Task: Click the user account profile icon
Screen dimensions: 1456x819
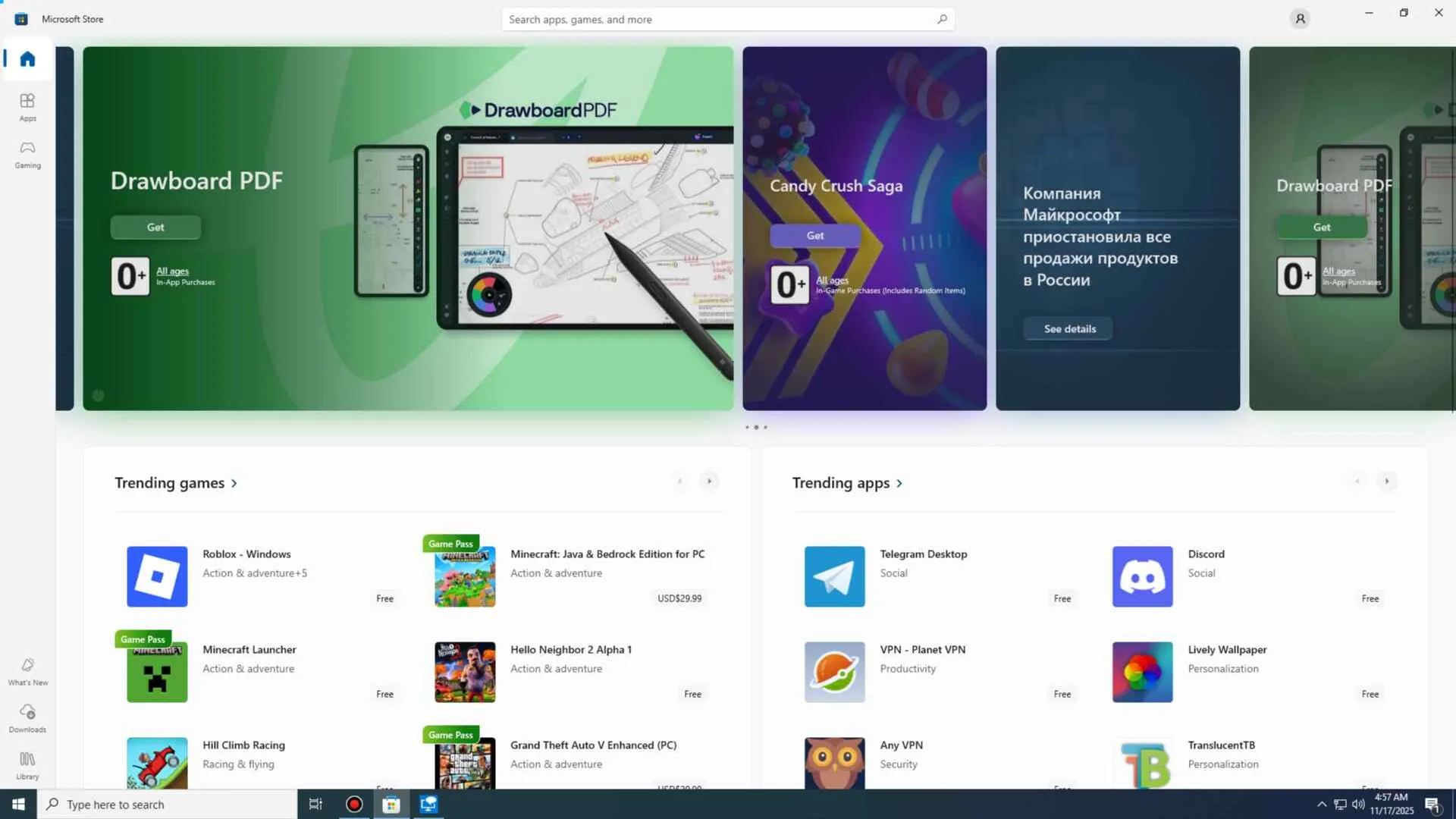Action: pos(1300,19)
